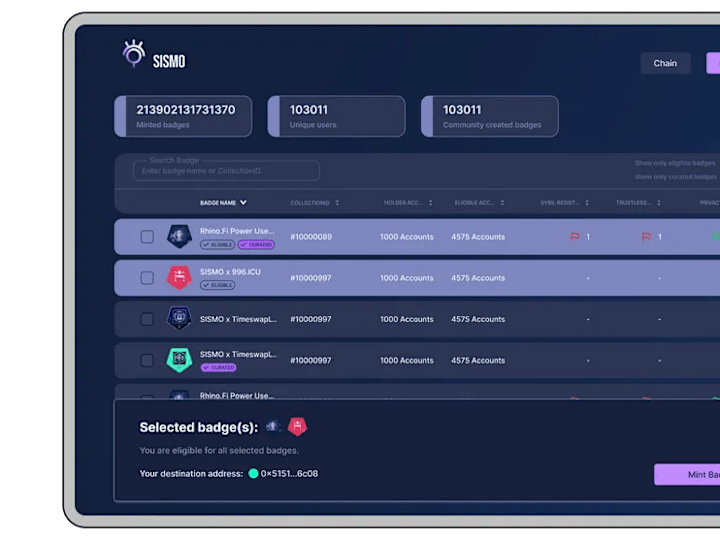This screenshot has height=540, width=720.
Task: Toggle Show only eligible badges
Action: pyautogui.click(x=675, y=163)
